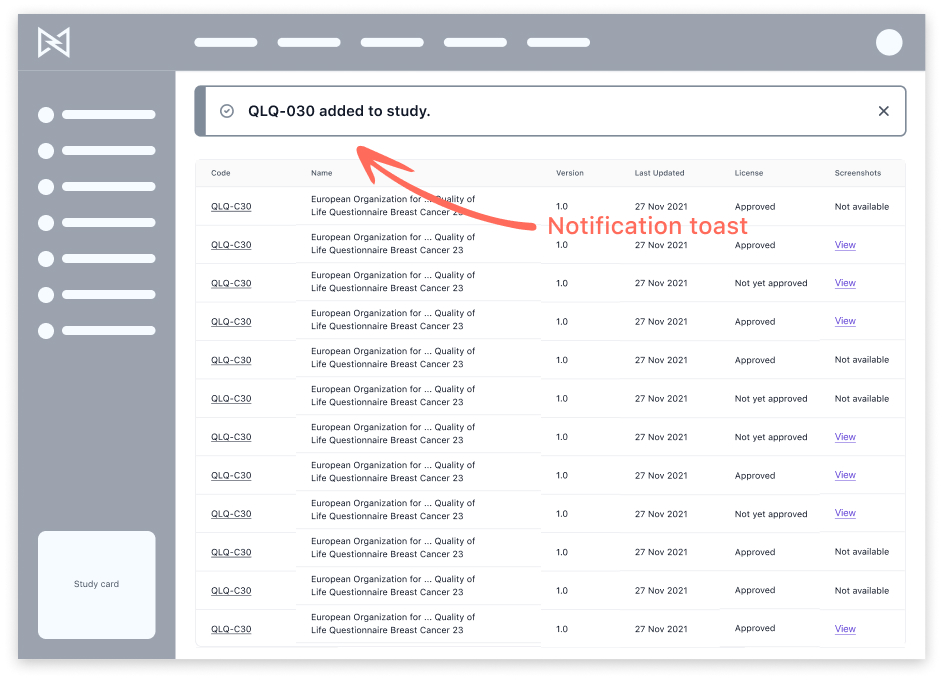Click the Version column header
The height and width of the screenshot is (680, 943).
[x=570, y=173]
